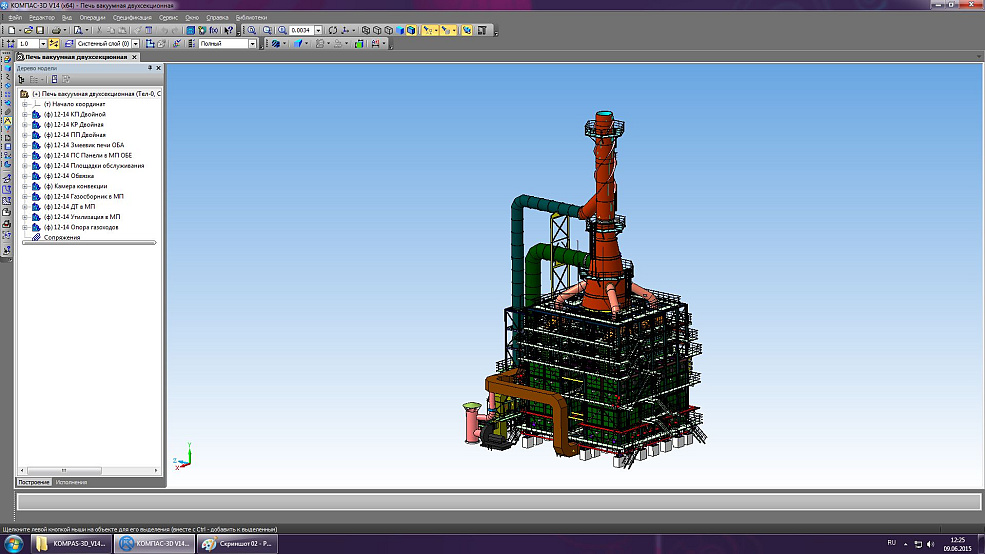Screen dimensions: 985x554
Task: Expand the 12-14 КП Двойной node
Action: click(x=24, y=114)
